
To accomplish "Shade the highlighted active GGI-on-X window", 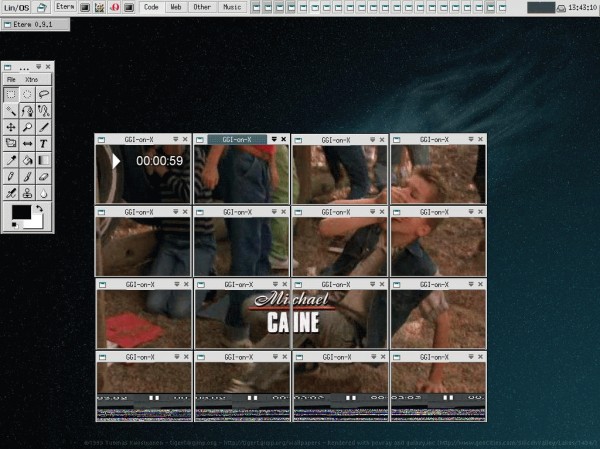I will coord(274,139).
